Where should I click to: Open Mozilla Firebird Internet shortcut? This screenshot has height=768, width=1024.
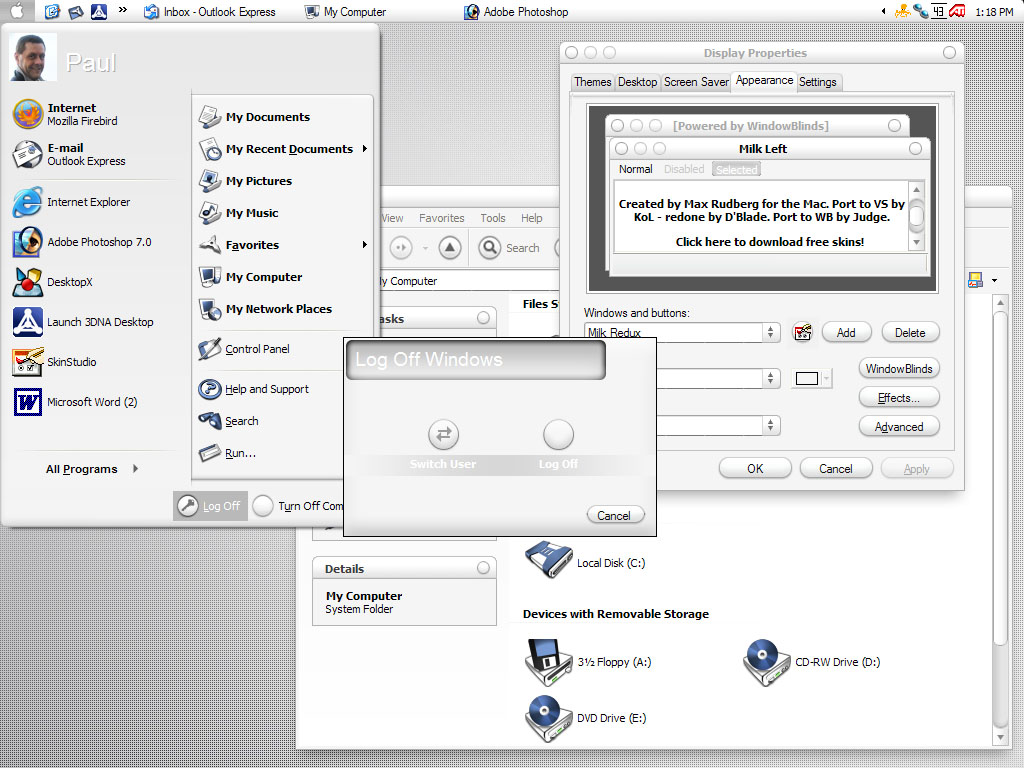(65, 114)
